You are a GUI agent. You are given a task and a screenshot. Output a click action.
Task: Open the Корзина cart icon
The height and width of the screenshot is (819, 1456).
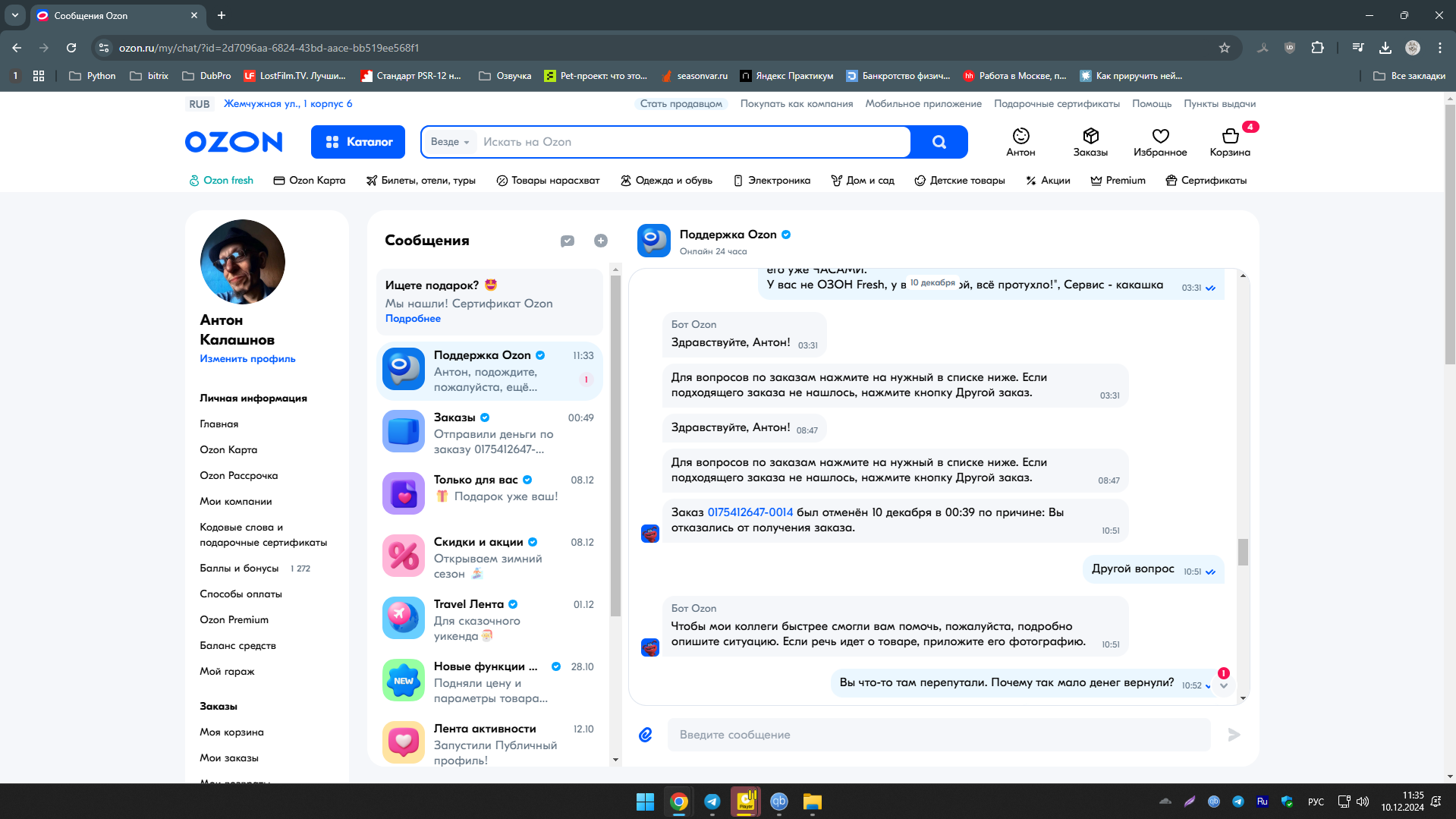point(1230,142)
